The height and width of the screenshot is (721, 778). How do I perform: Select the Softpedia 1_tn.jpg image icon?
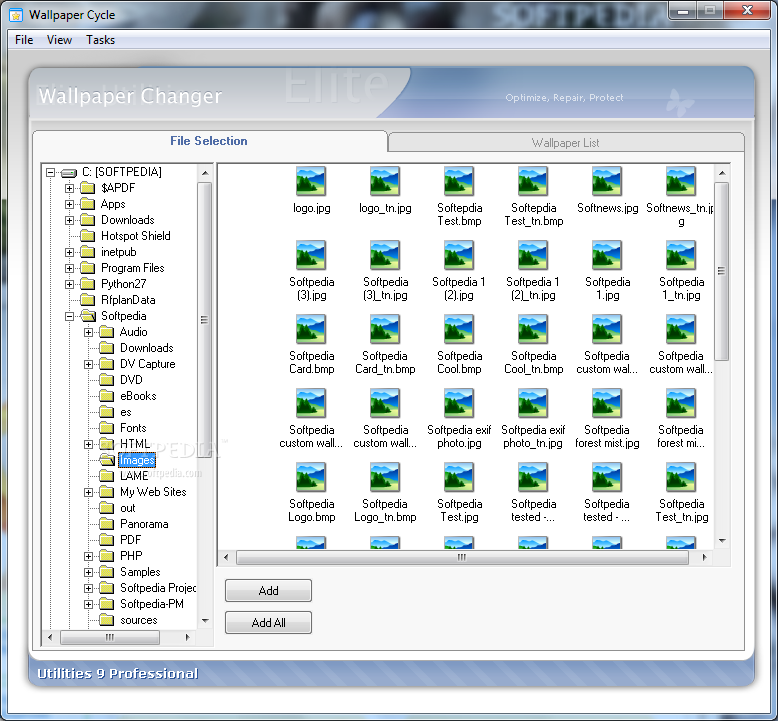tap(681, 255)
